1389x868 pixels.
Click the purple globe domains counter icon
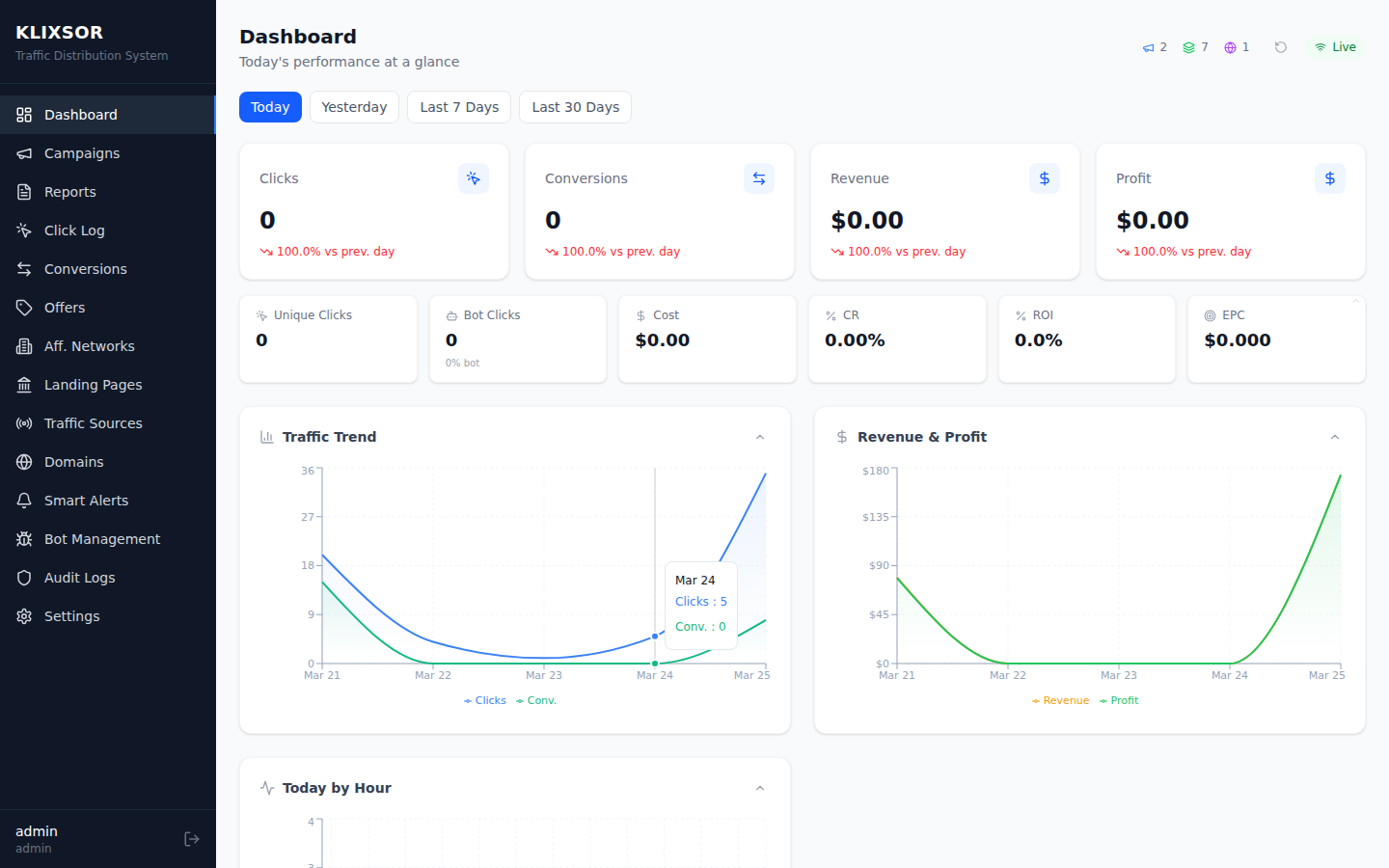[1229, 46]
